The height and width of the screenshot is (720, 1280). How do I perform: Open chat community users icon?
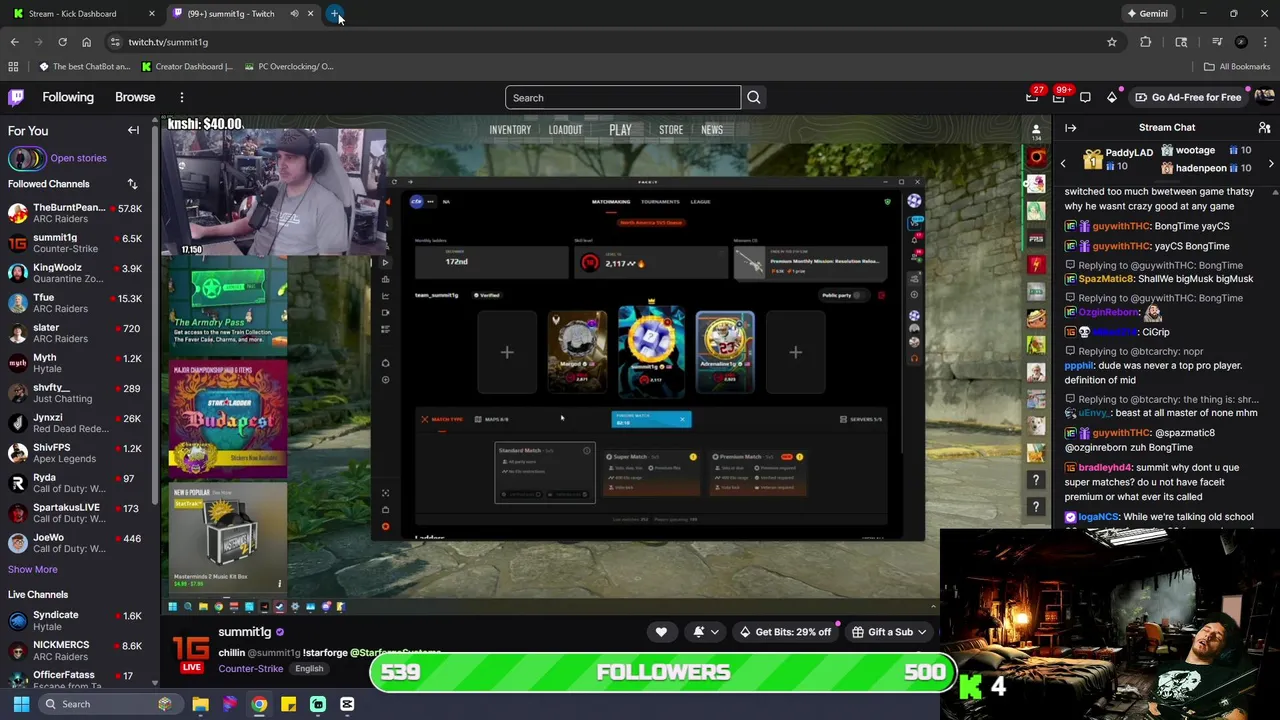[1264, 128]
